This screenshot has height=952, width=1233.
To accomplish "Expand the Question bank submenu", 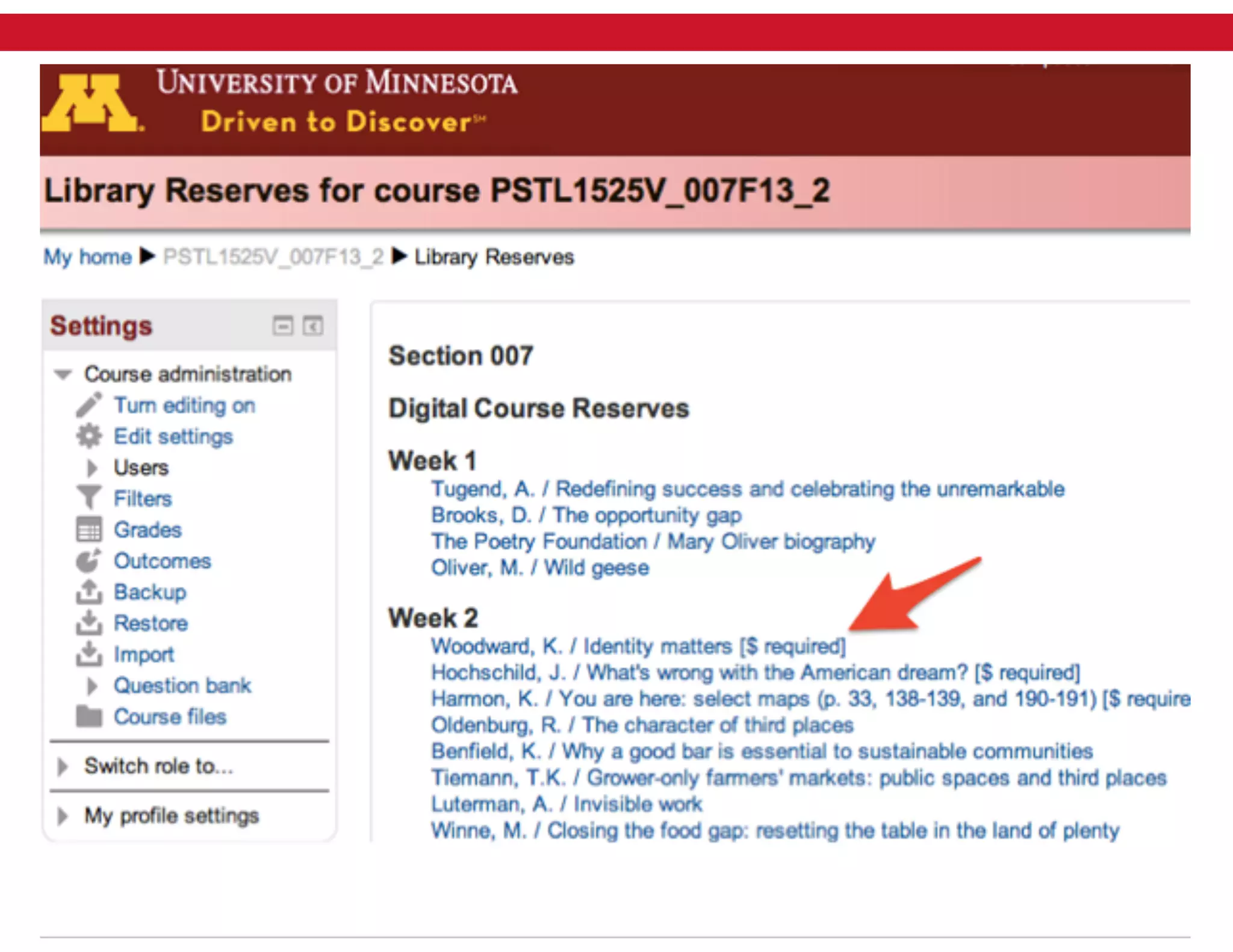I will (x=92, y=685).
